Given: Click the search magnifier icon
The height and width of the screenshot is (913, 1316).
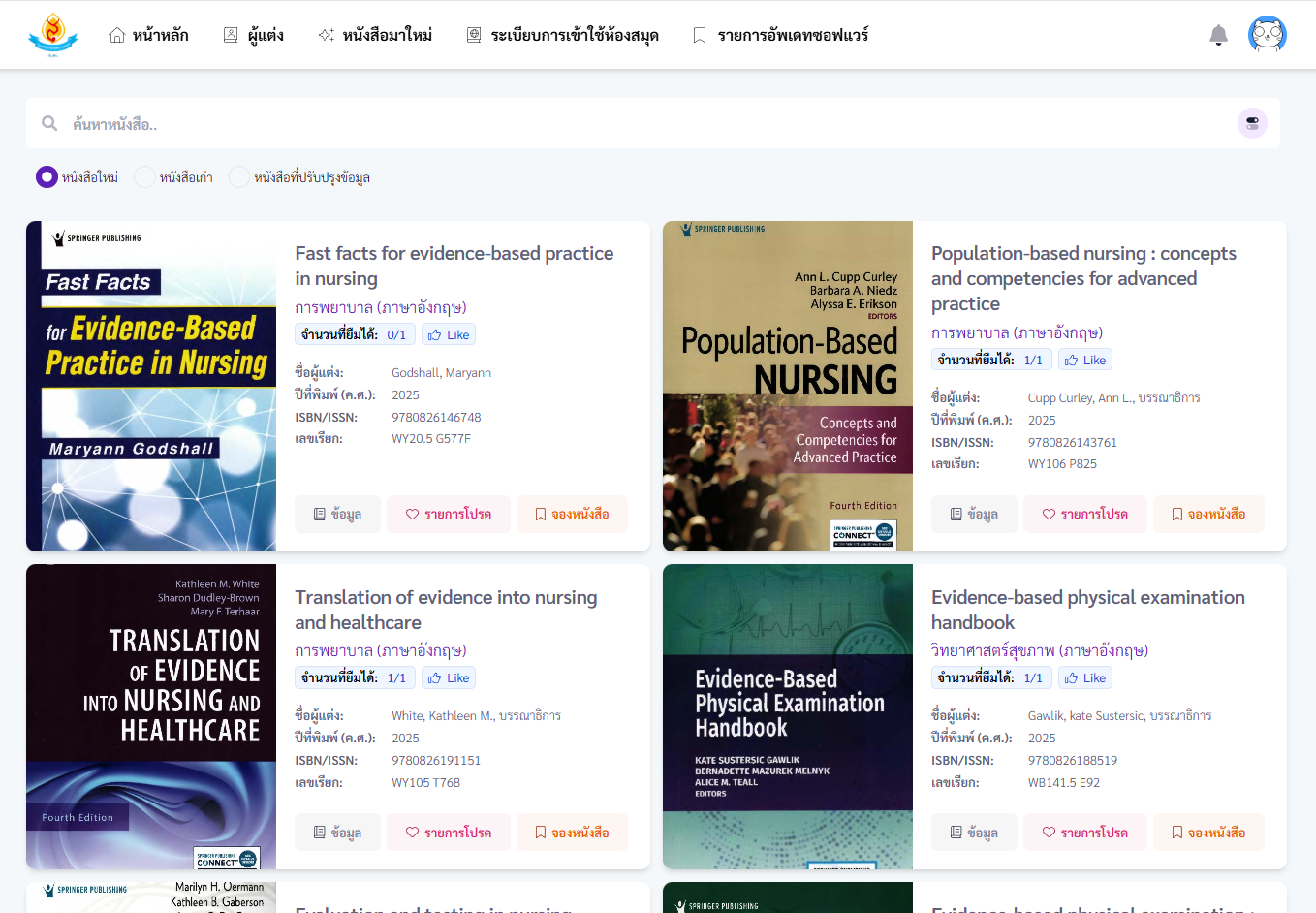Looking at the screenshot, I should pyautogui.click(x=49, y=124).
